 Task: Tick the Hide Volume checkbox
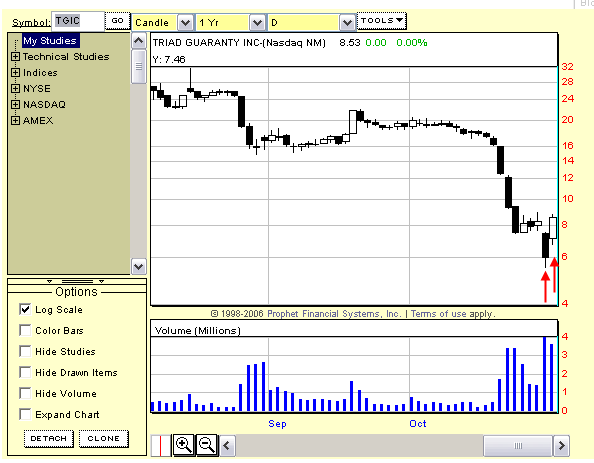click(25, 393)
